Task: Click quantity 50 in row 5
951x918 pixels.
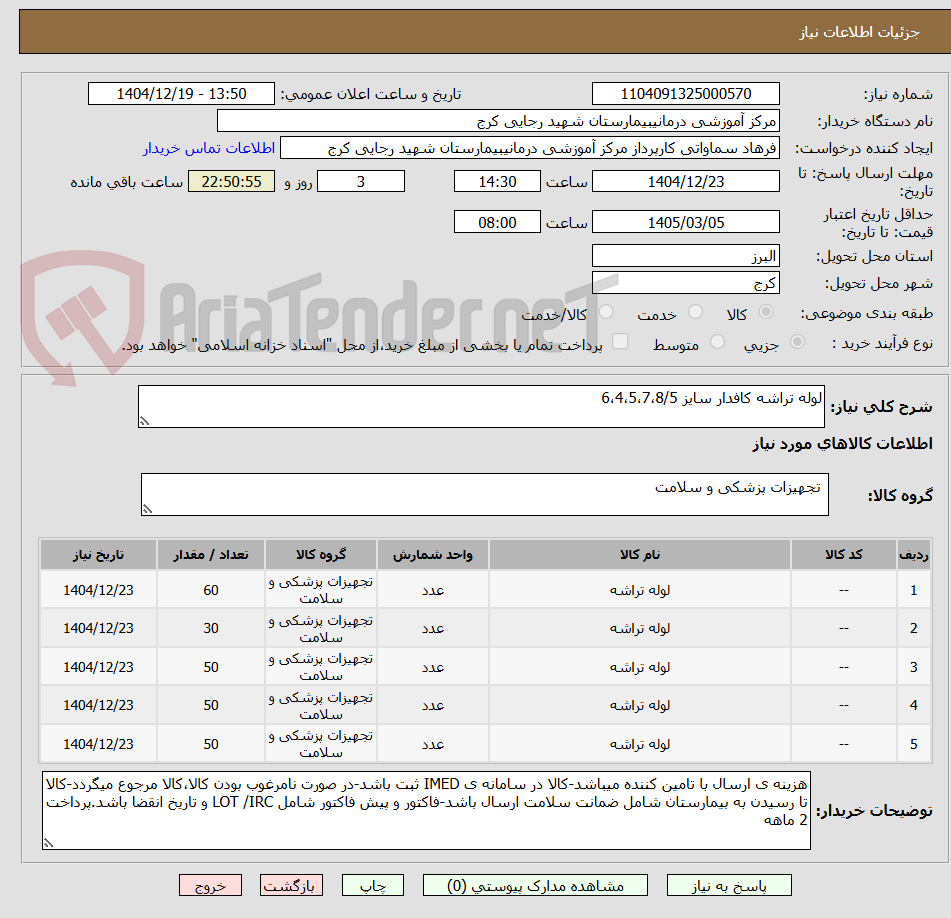Action: (210, 744)
